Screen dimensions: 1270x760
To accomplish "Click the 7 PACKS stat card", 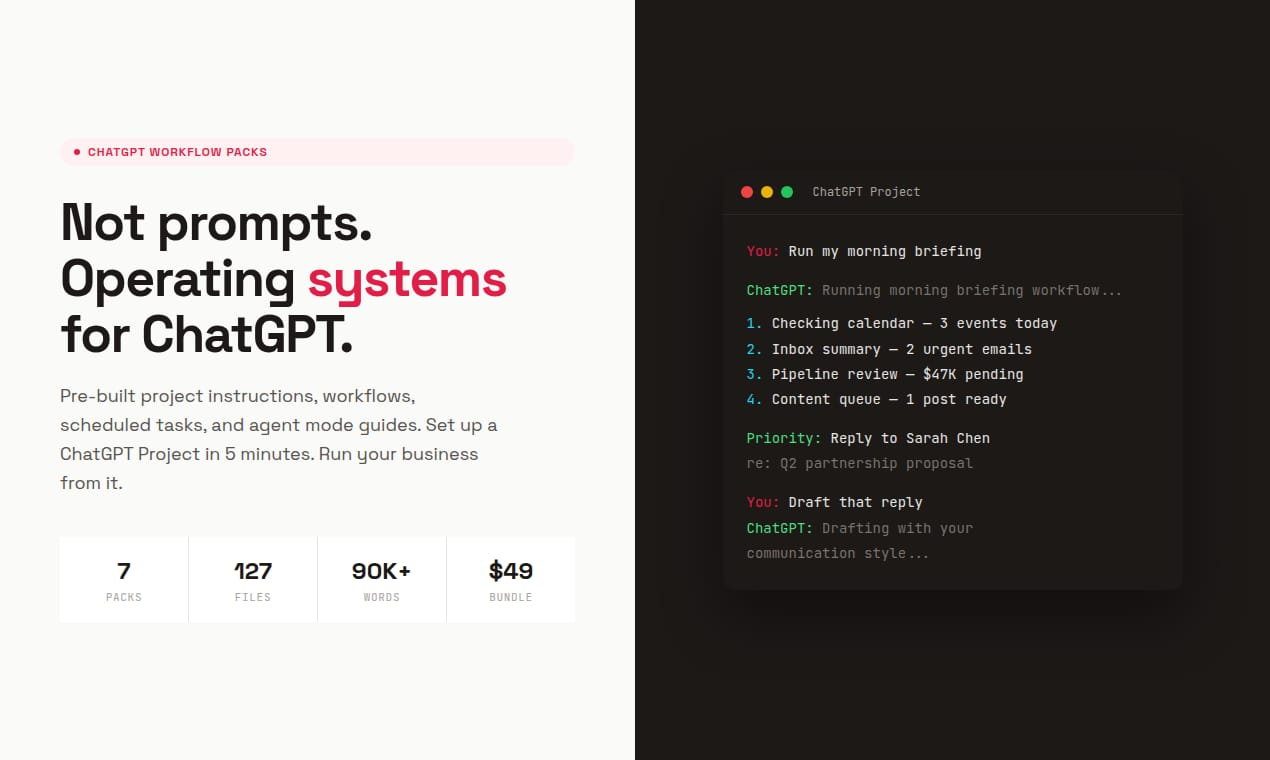I will point(123,579).
